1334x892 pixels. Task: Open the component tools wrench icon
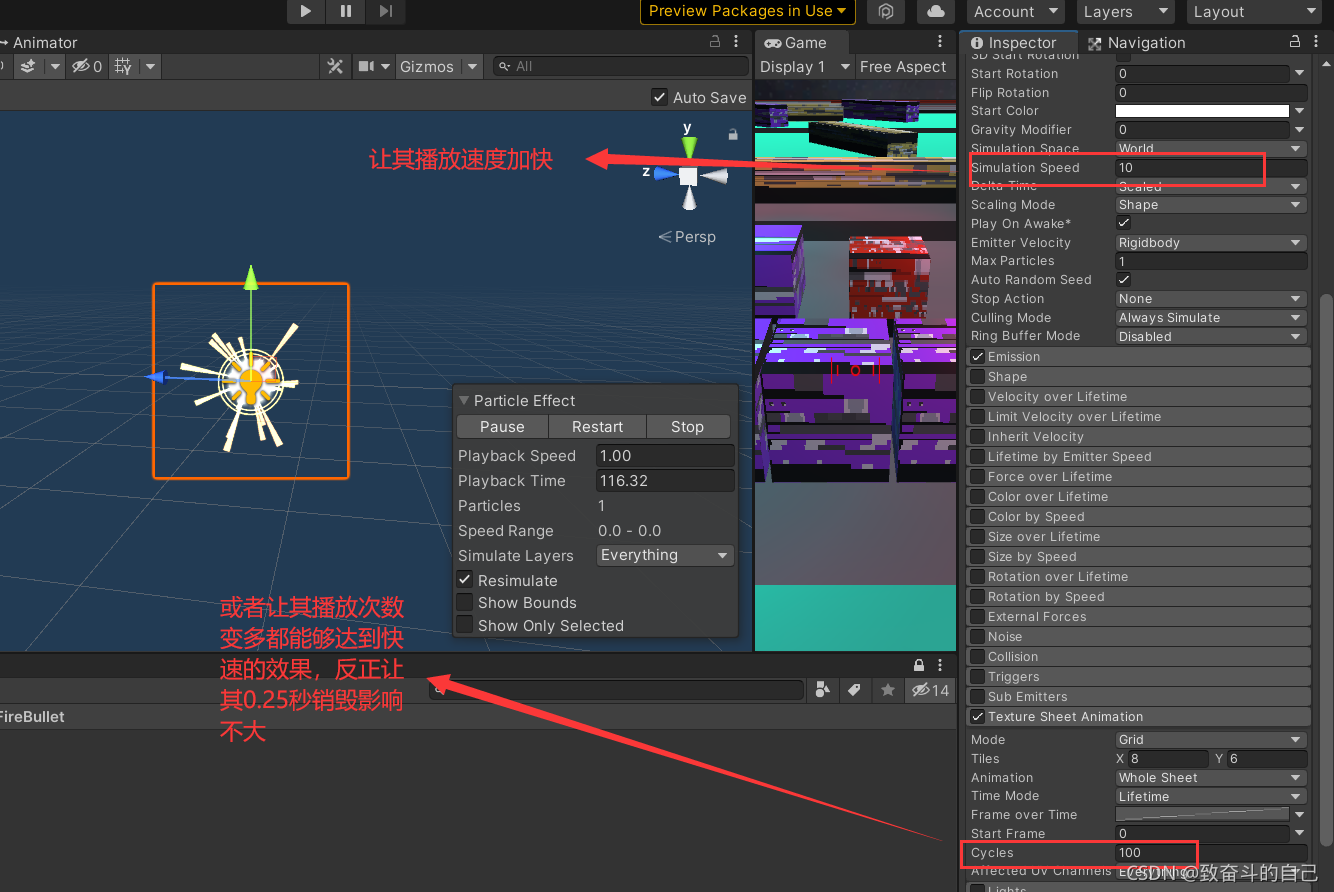click(x=336, y=66)
